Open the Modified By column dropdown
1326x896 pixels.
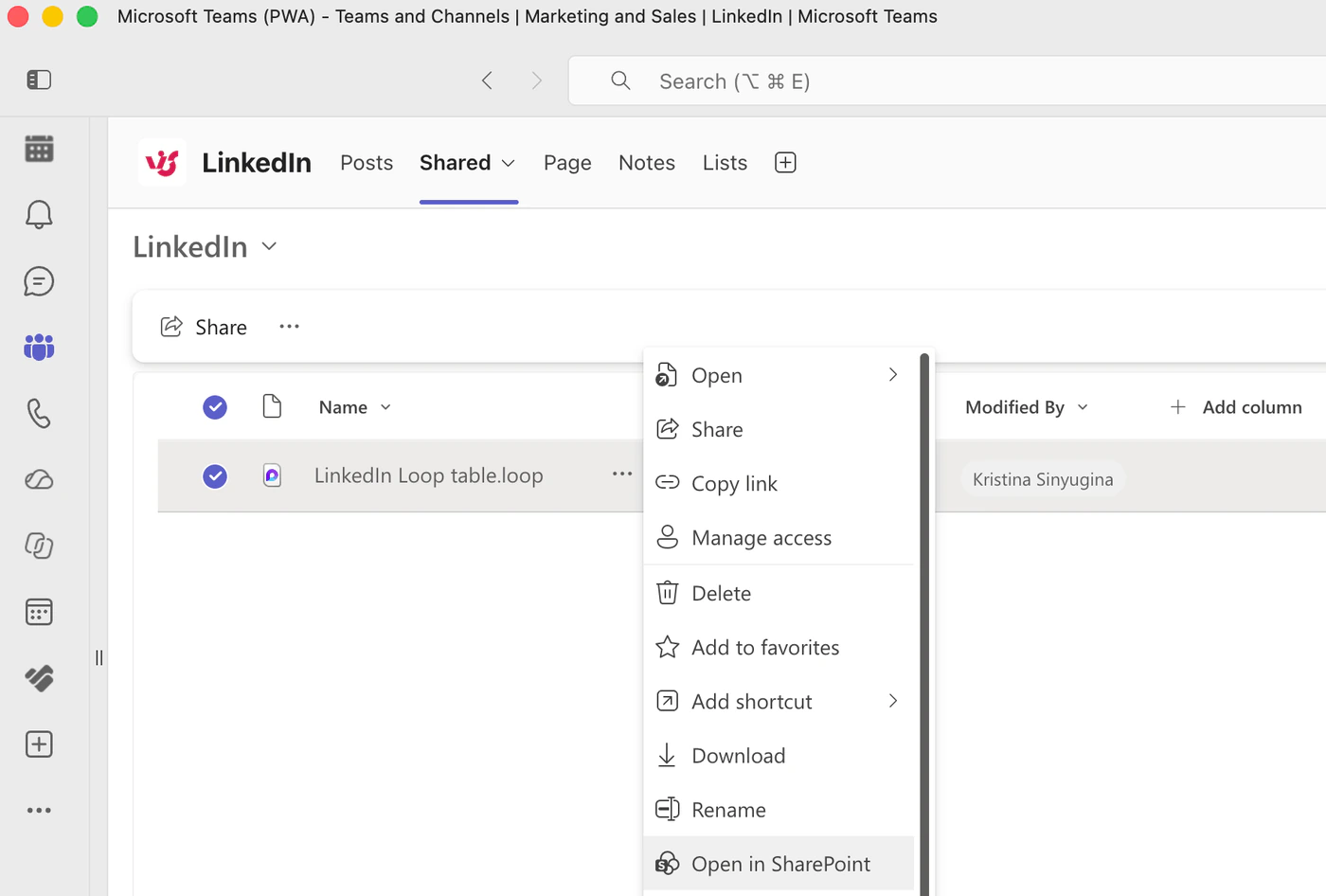pyautogui.click(x=1083, y=407)
